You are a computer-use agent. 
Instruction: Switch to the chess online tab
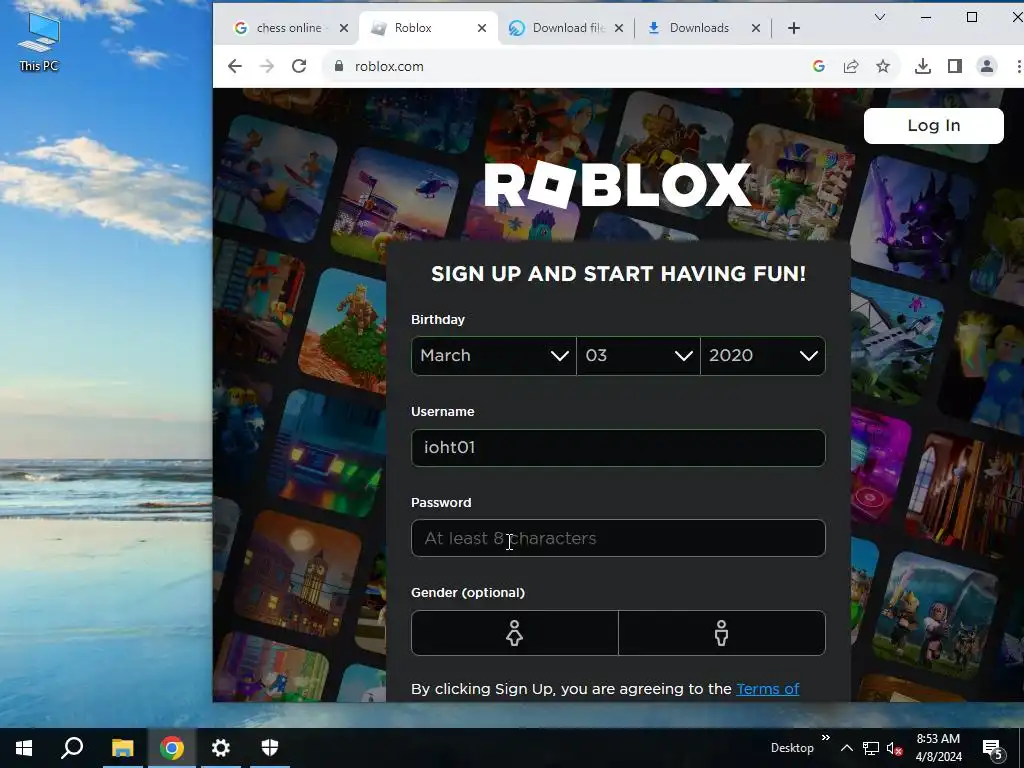click(x=289, y=28)
